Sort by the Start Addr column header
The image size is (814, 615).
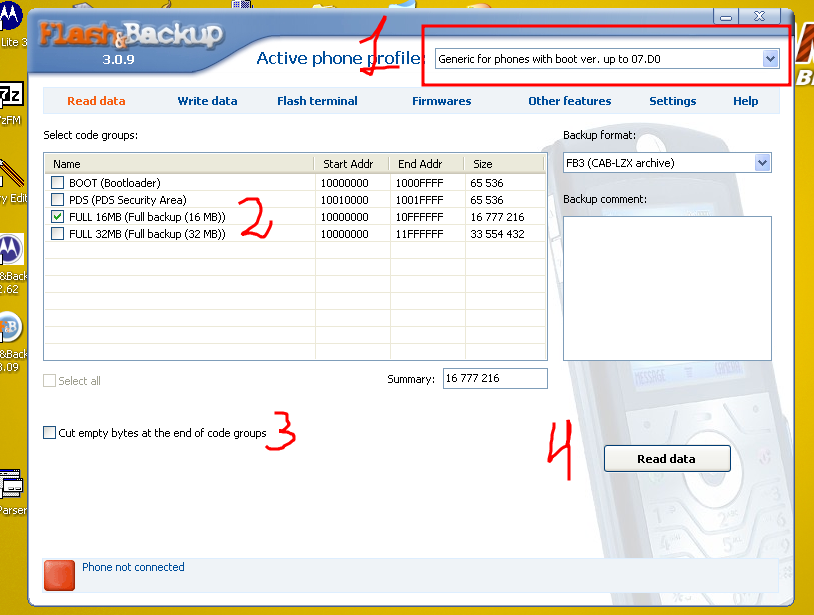[x=351, y=164]
